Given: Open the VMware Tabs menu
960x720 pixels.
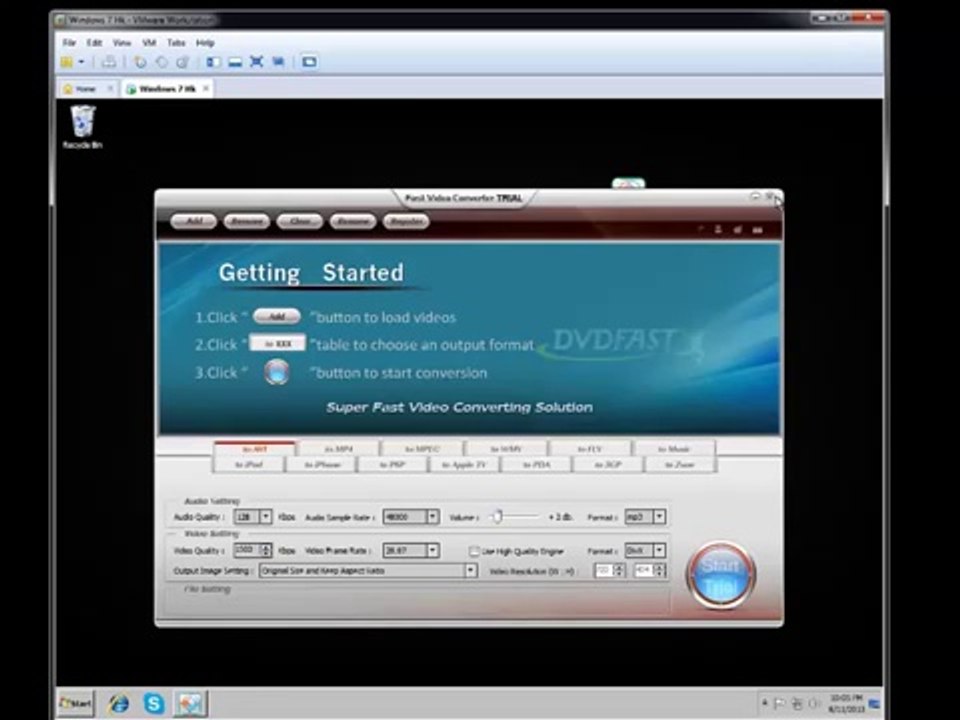Looking at the screenshot, I should pyautogui.click(x=176, y=43).
